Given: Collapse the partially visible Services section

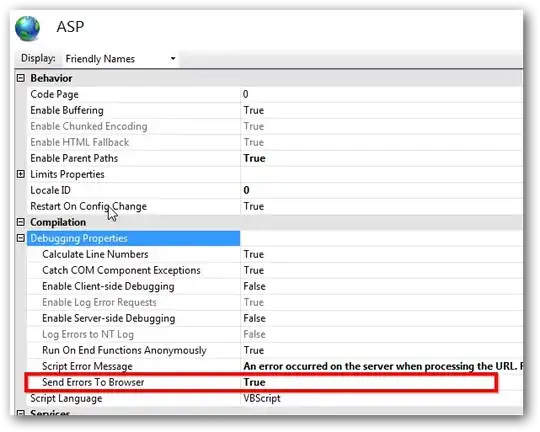Looking at the screenshot, I should (21, 413).
